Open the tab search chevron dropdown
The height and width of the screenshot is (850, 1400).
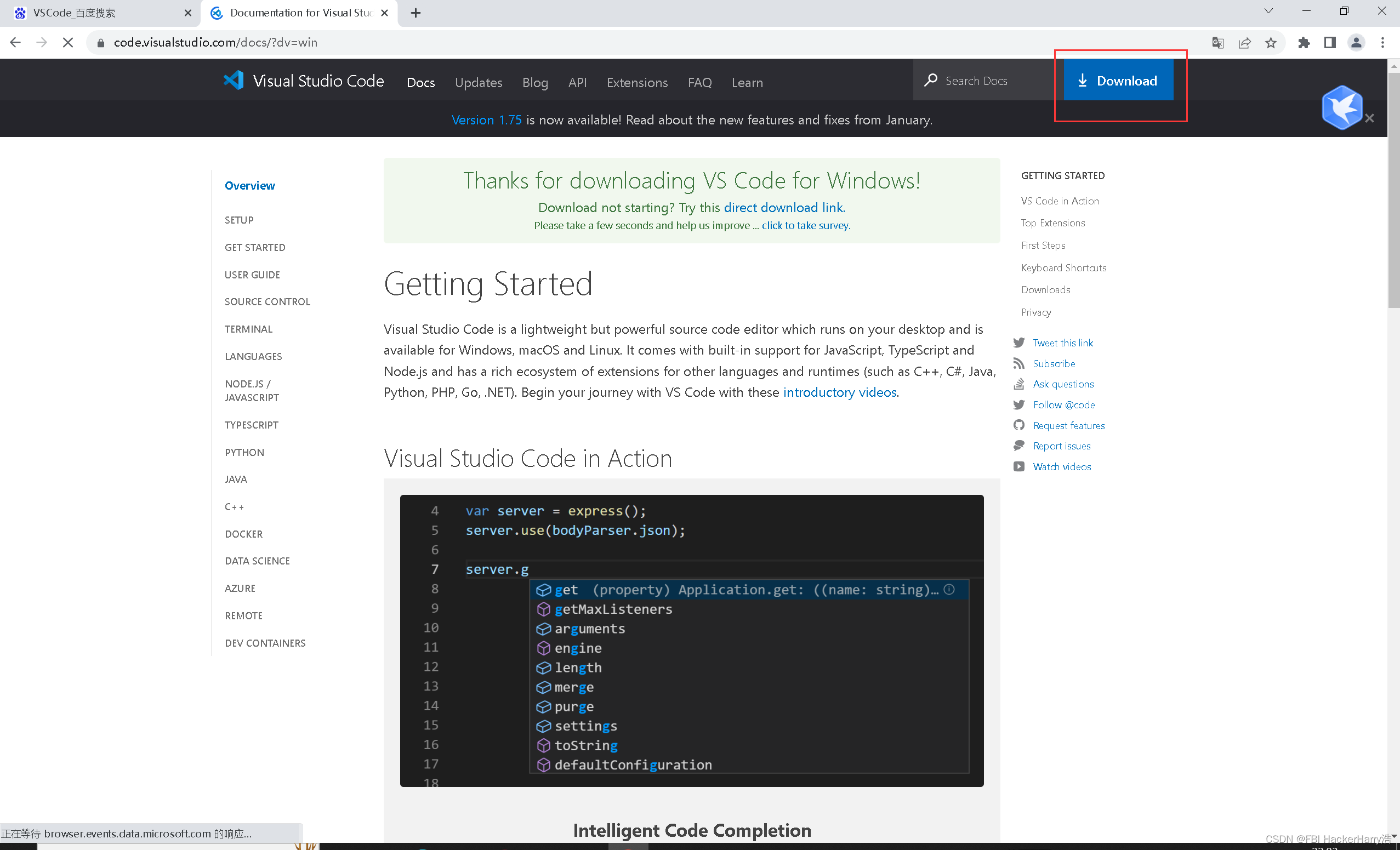(x=1268, y=12)
